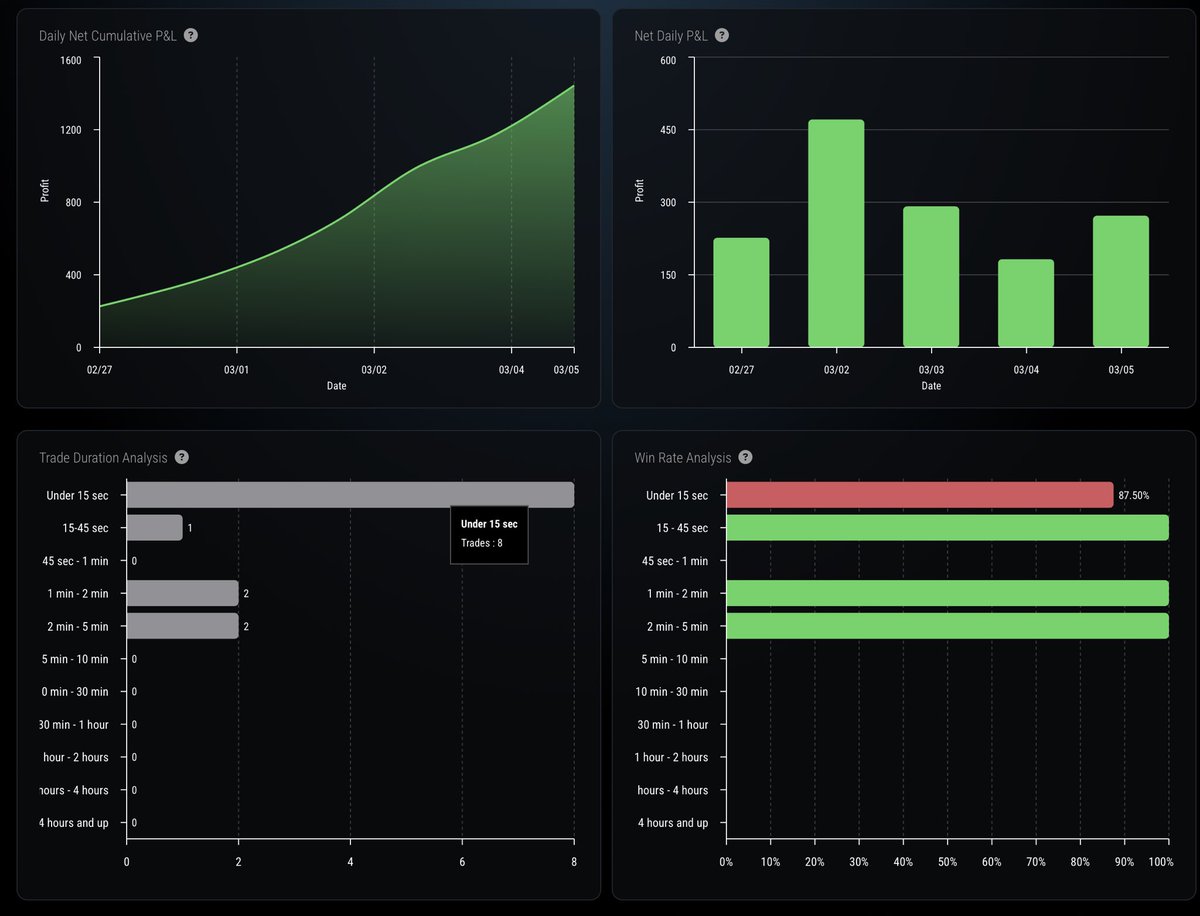This screenshot has width=1200, height=916.
Task: Click the Net Daily P&L title
Action: click(671, 36)
